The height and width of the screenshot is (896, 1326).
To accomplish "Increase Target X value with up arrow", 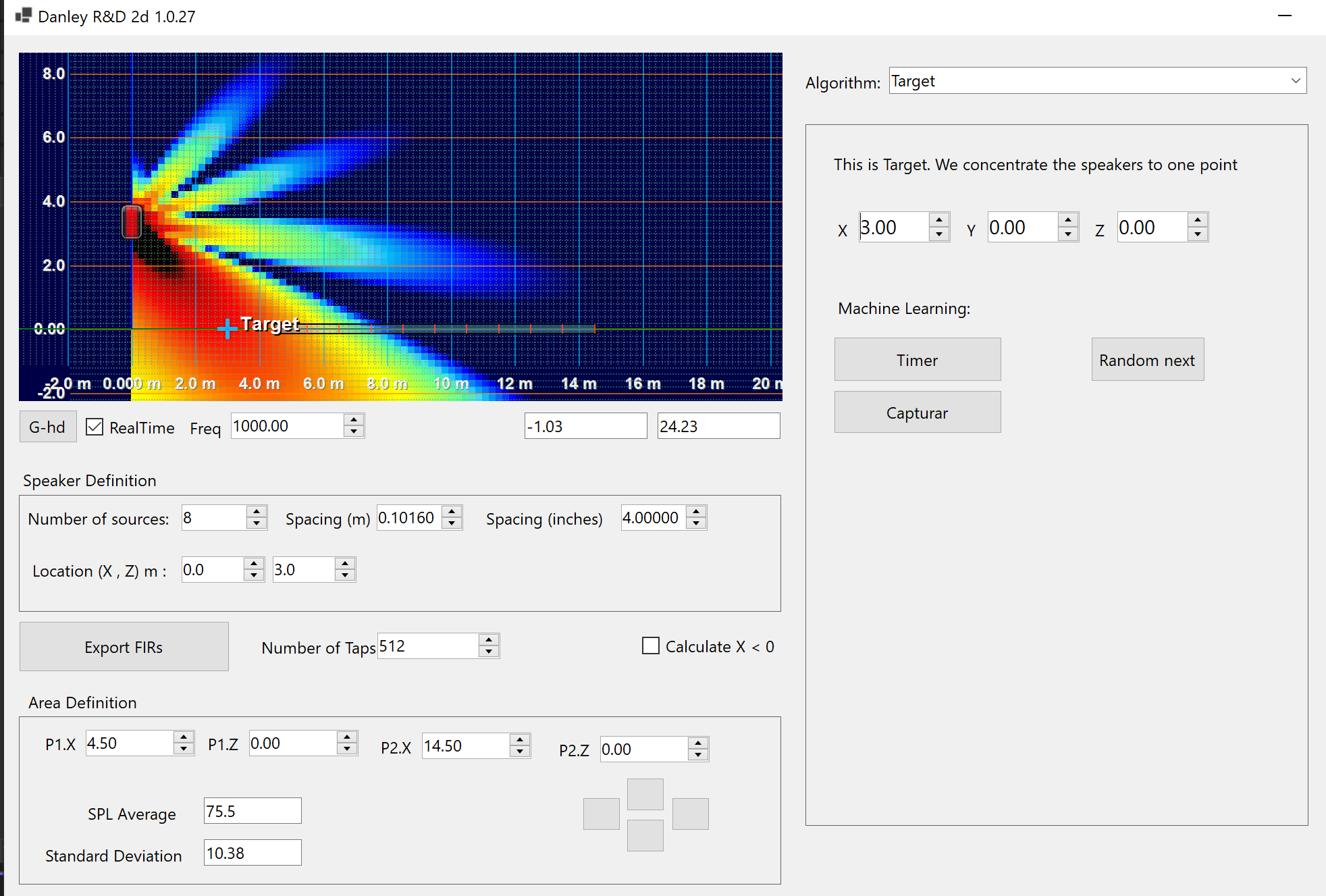I will pyautogui.click(x=938, y=220).
